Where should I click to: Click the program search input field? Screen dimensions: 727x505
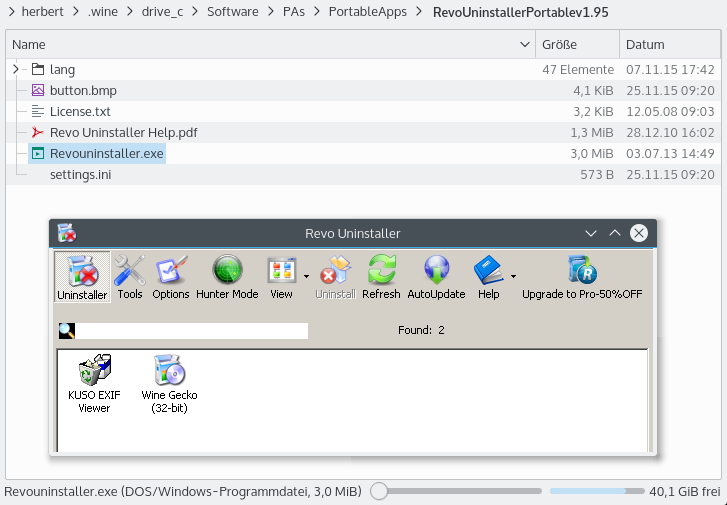pos(192,331)
